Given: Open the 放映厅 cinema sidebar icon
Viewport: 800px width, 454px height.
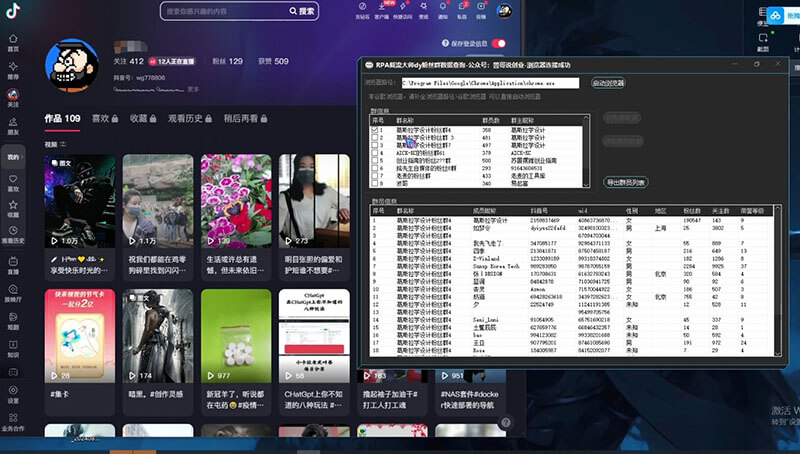Looking at the screenshot, I should [x=13, y=289].
